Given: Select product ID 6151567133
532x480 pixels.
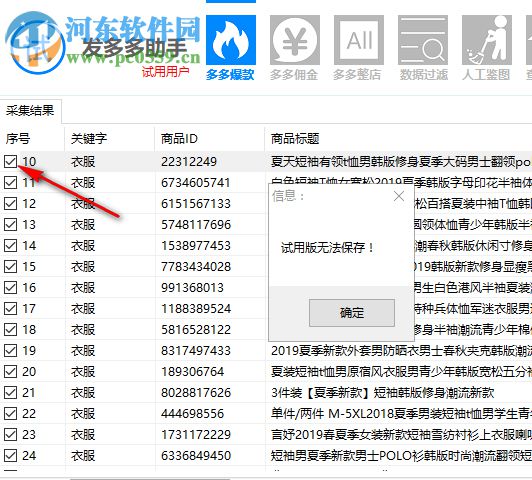Looking at the screenshot, I should [x=196, y=204].
